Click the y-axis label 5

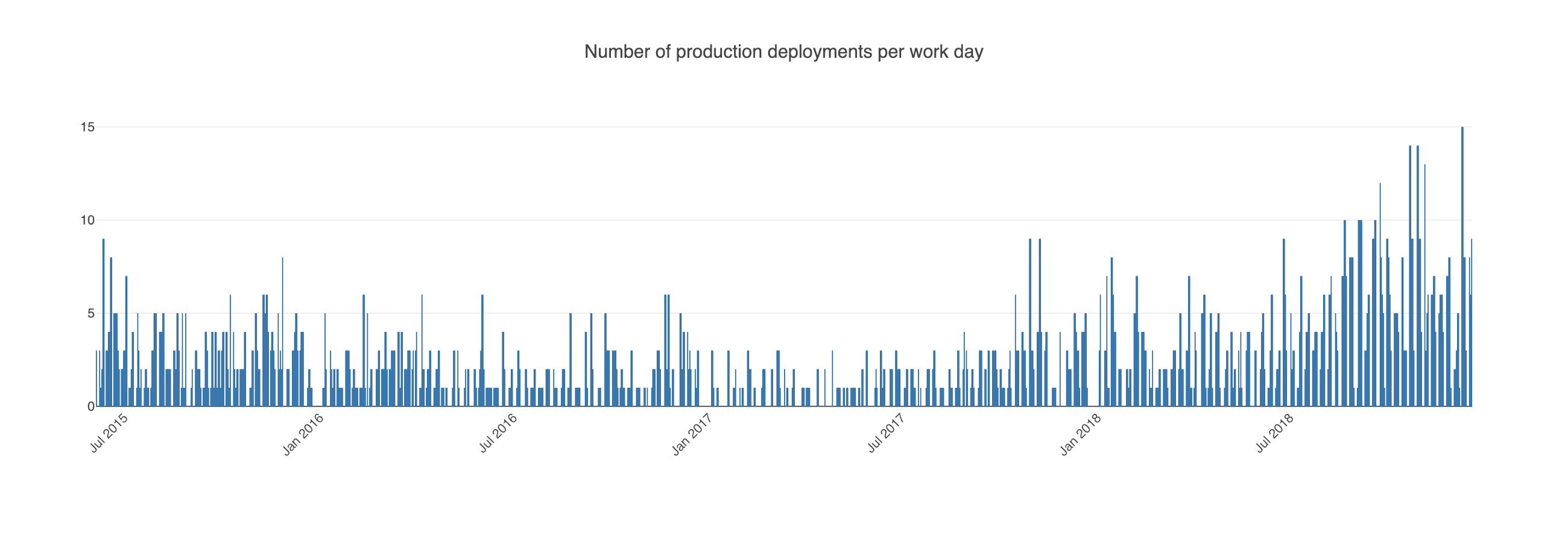[x=91, y=314]
